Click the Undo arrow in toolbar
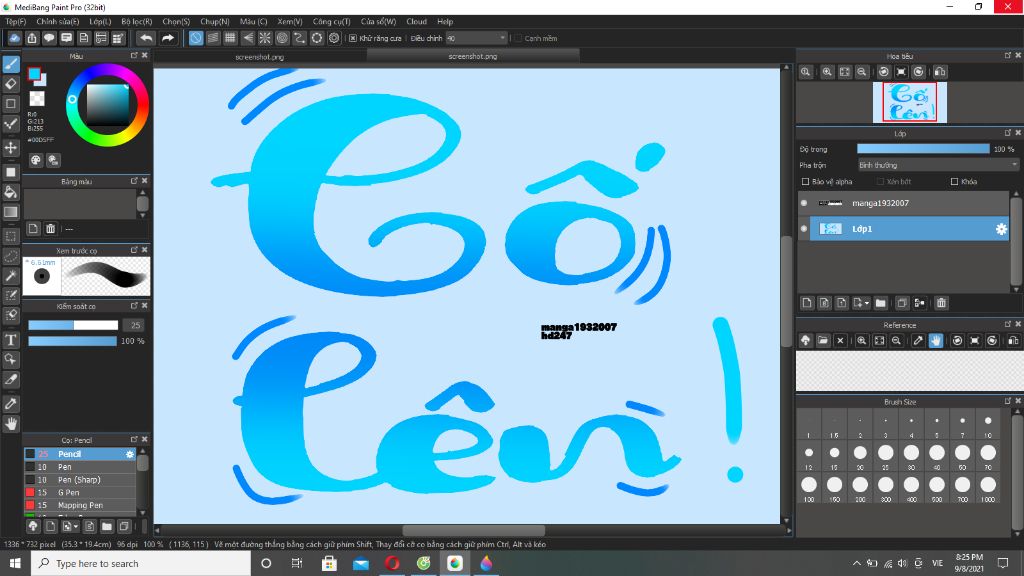This screenshot has height=576, width=1024. (x=146, y=38)
